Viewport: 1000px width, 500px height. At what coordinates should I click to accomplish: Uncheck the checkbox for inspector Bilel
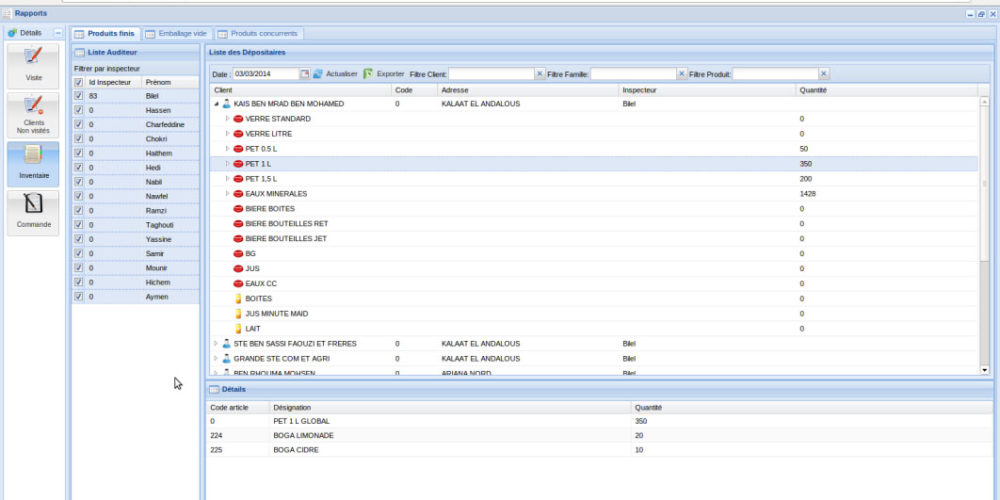click(x=79, y=96)
